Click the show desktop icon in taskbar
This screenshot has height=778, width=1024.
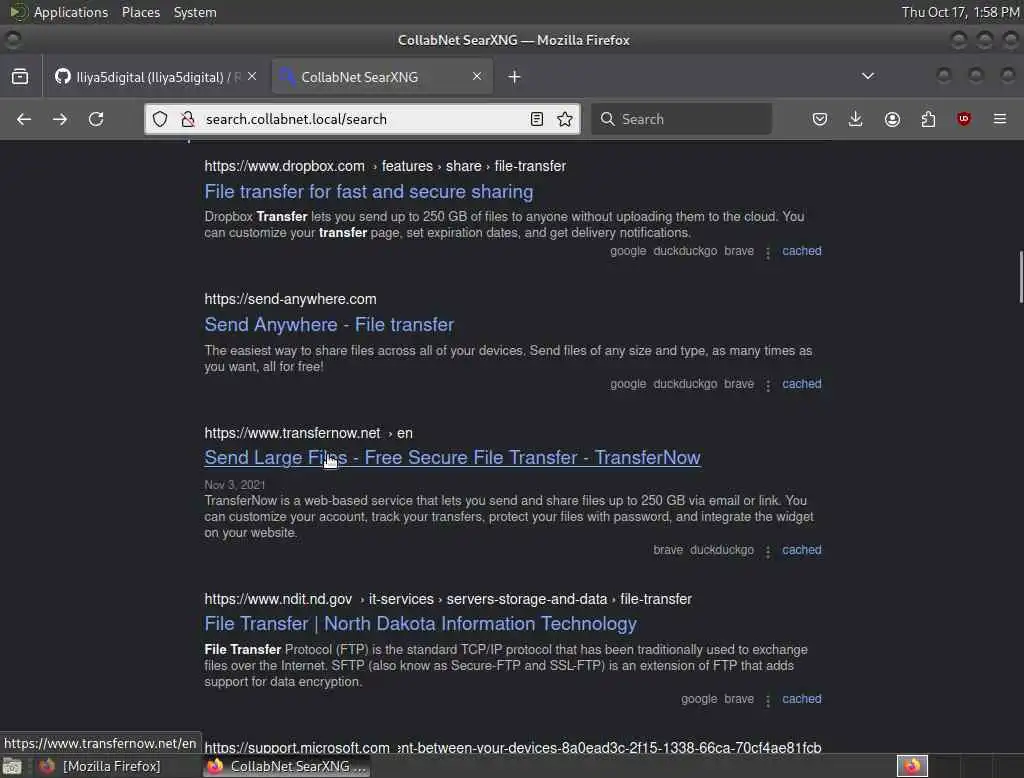[12, 766]
